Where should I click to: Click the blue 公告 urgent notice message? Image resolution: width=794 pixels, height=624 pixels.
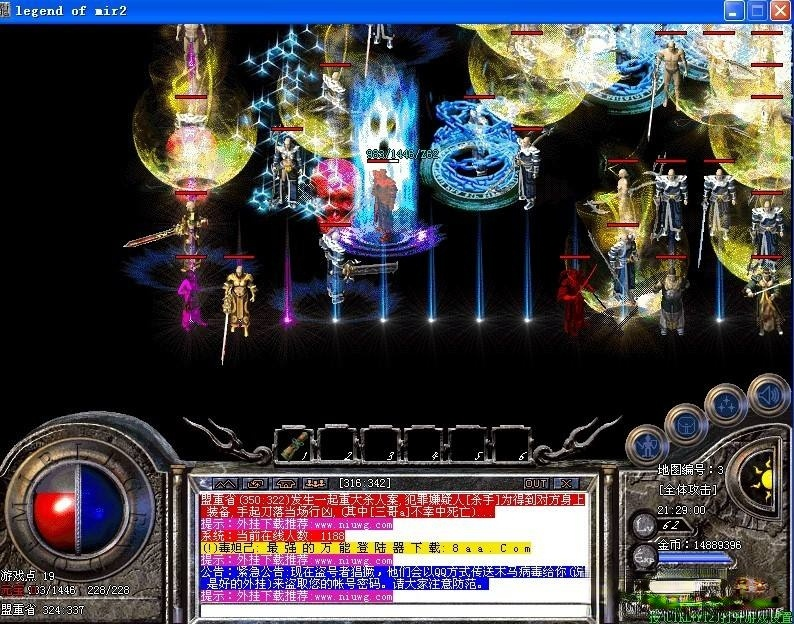(x=393, y=578)
